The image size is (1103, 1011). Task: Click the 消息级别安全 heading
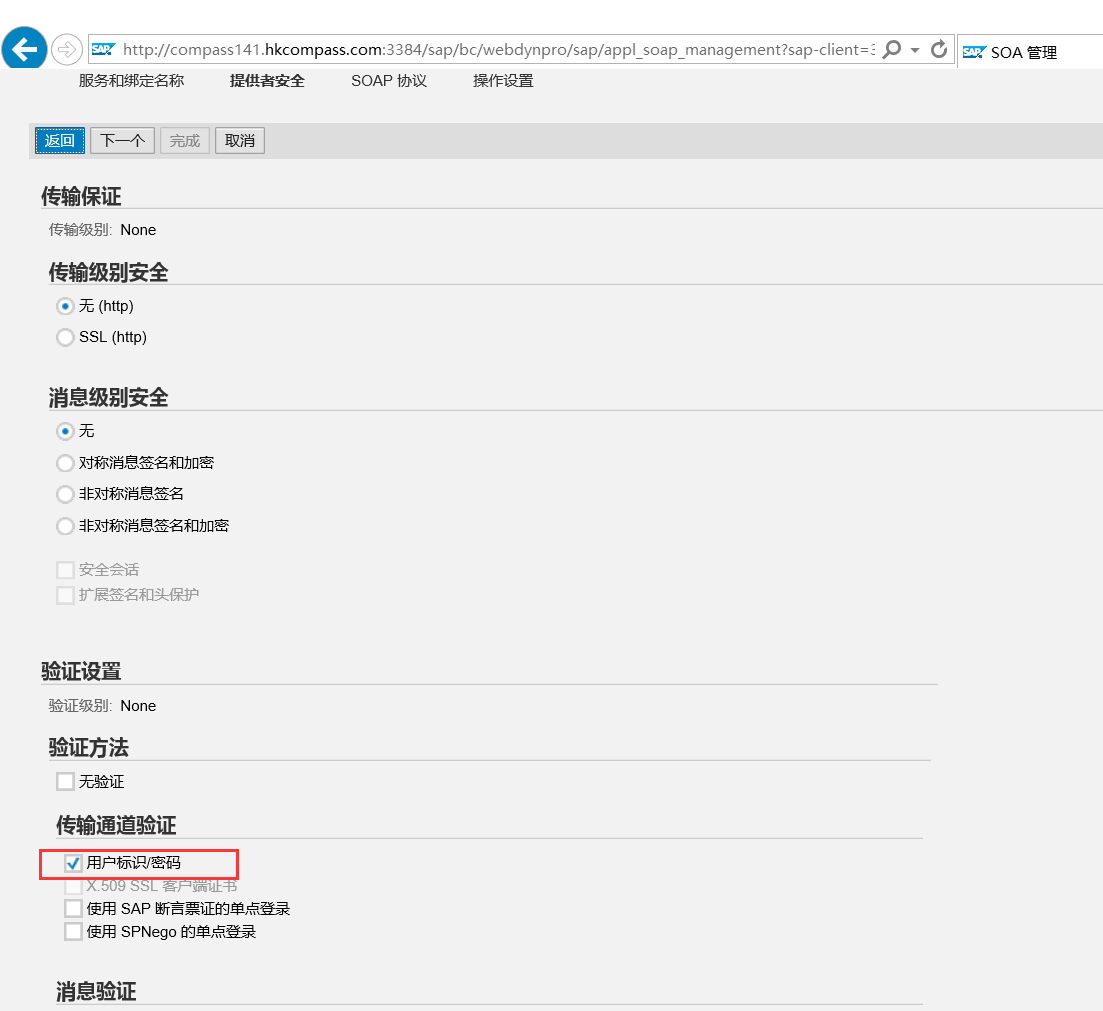pyautogui.click(x=109, y=398)
